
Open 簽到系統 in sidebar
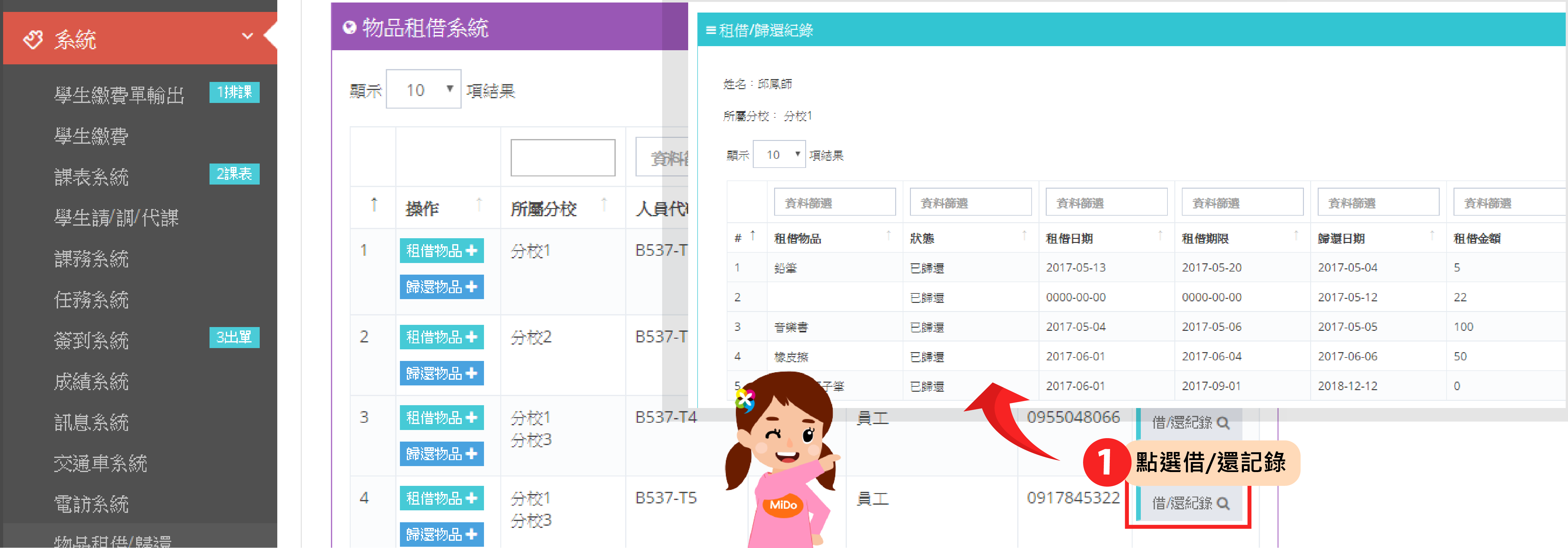coord(91,340)
